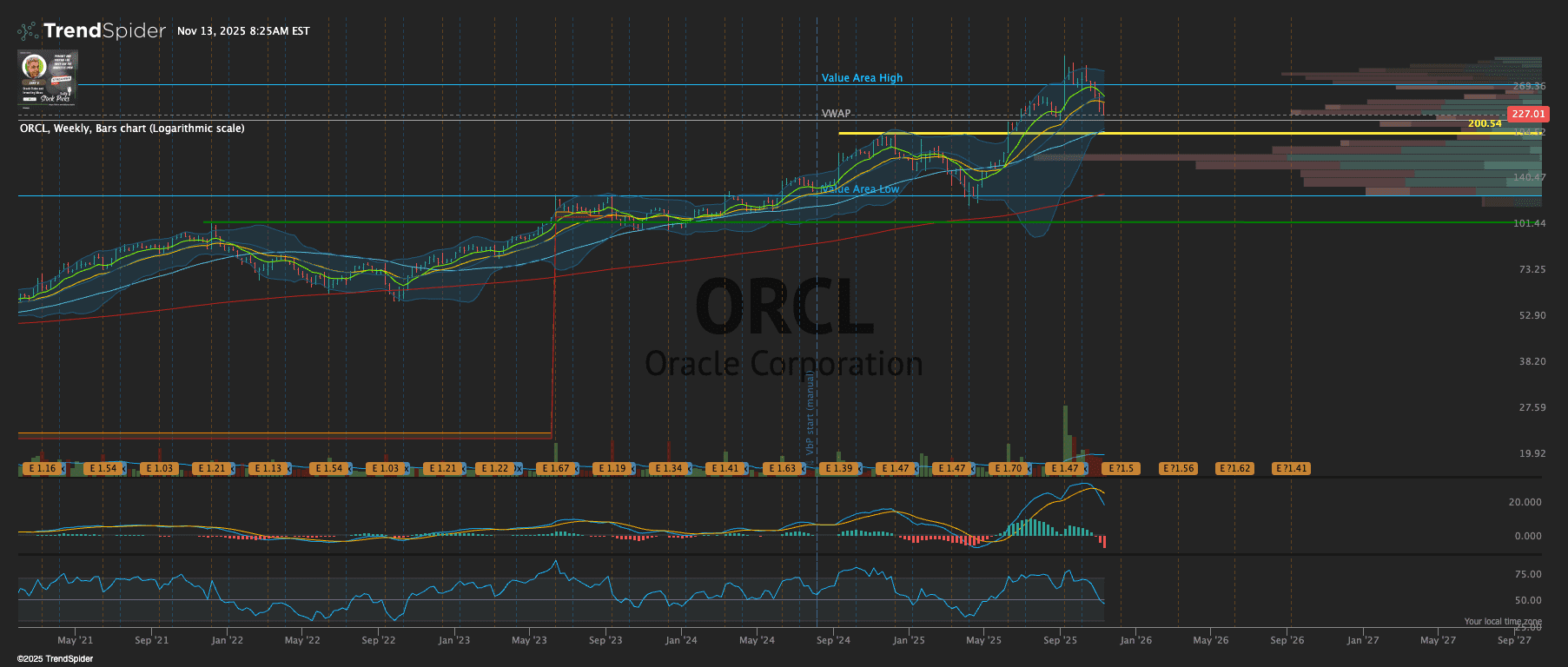Select the estimated E ?1.62 earnings badge
This screenshot has height=667, width=1568.
[1234, 469]
